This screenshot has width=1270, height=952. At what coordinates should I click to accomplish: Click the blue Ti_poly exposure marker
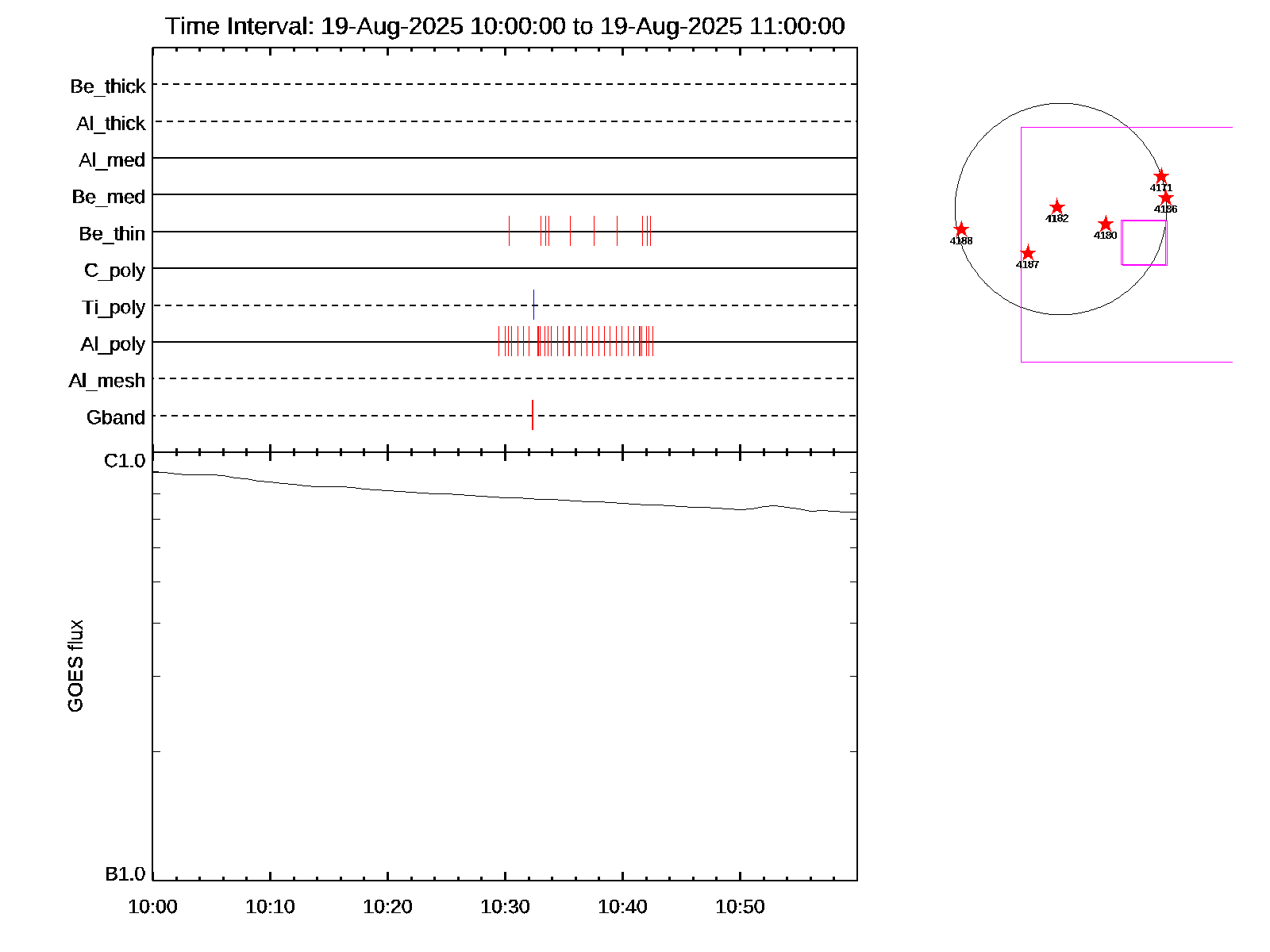click(533, 305)
